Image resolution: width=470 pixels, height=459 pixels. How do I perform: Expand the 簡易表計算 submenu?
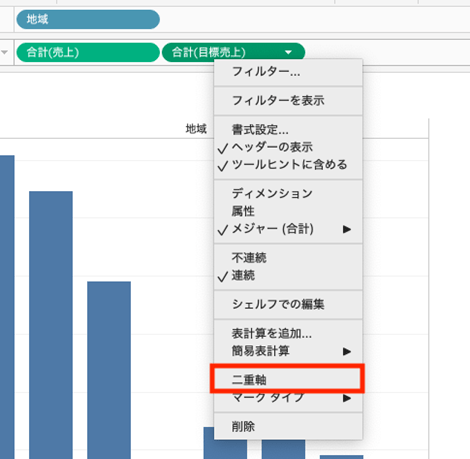[x=288, y=351]
